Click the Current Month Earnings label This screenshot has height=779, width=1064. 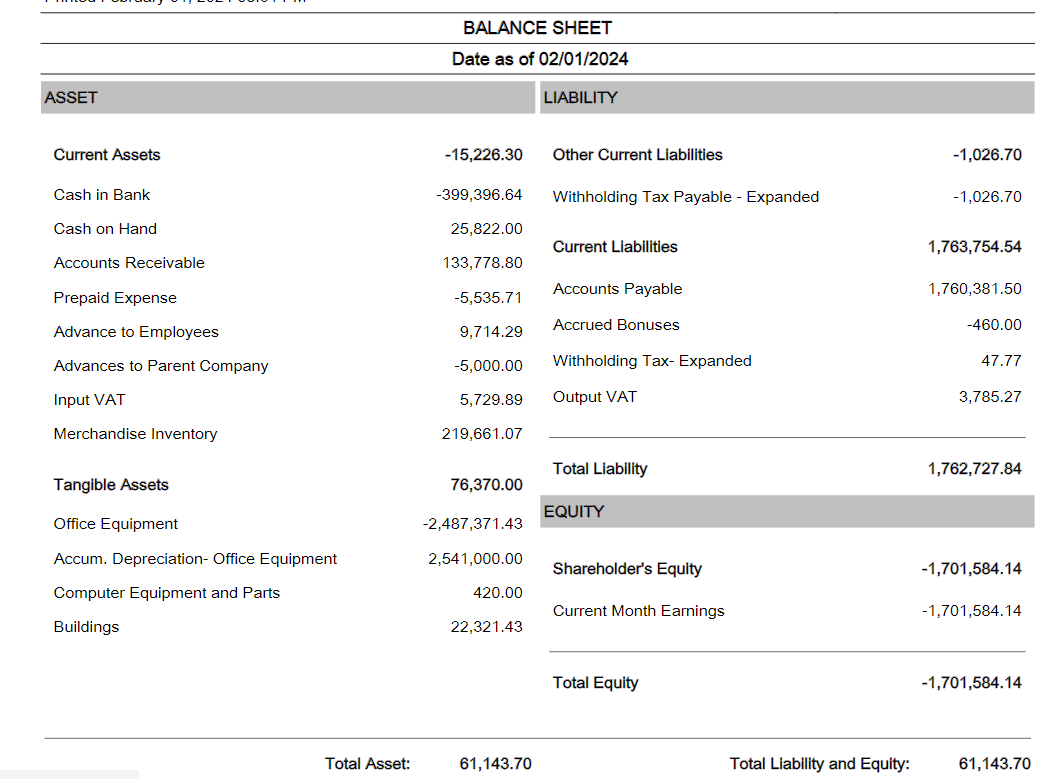(639, 611)
